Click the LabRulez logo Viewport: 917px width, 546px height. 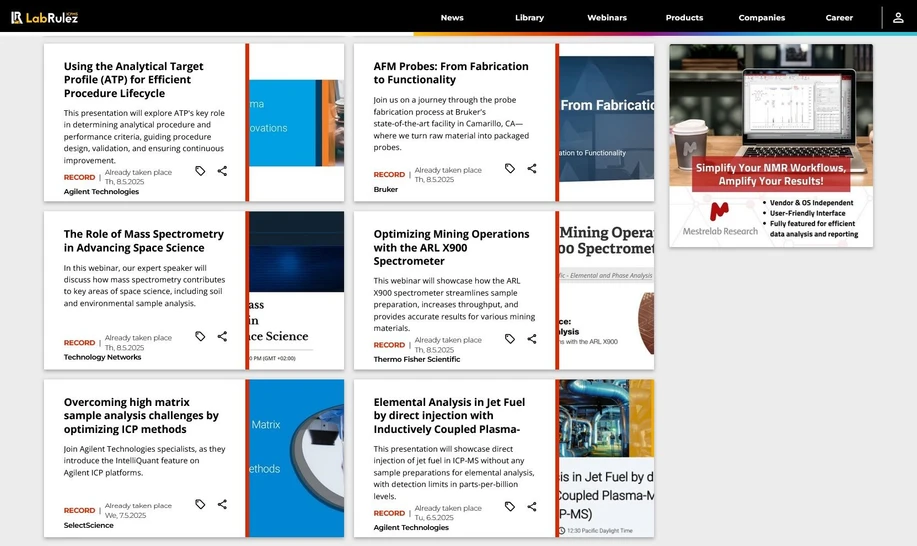[44, 18]
